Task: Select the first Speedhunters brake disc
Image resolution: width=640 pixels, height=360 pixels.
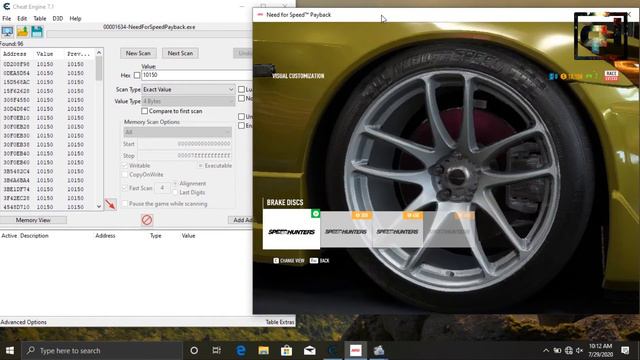Action: [291, 229]
